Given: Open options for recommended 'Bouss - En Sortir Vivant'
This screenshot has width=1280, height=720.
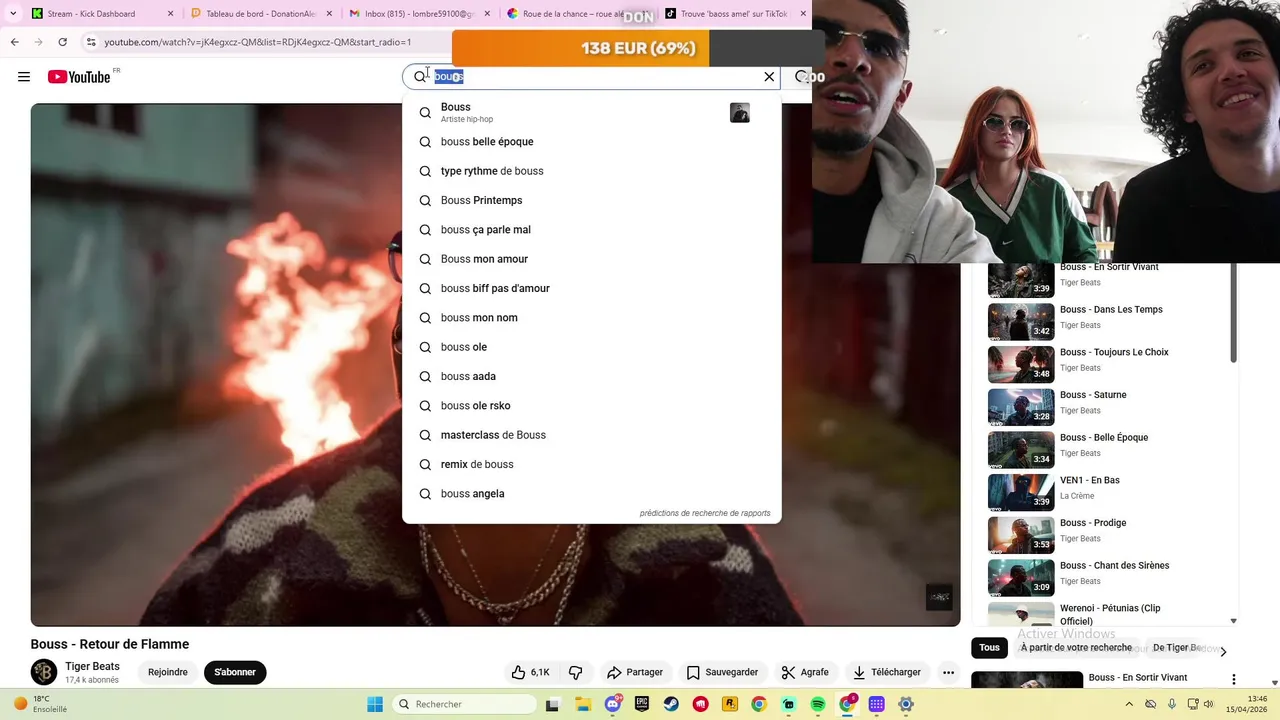Looking at the screenshot, I should point(1233,679).
